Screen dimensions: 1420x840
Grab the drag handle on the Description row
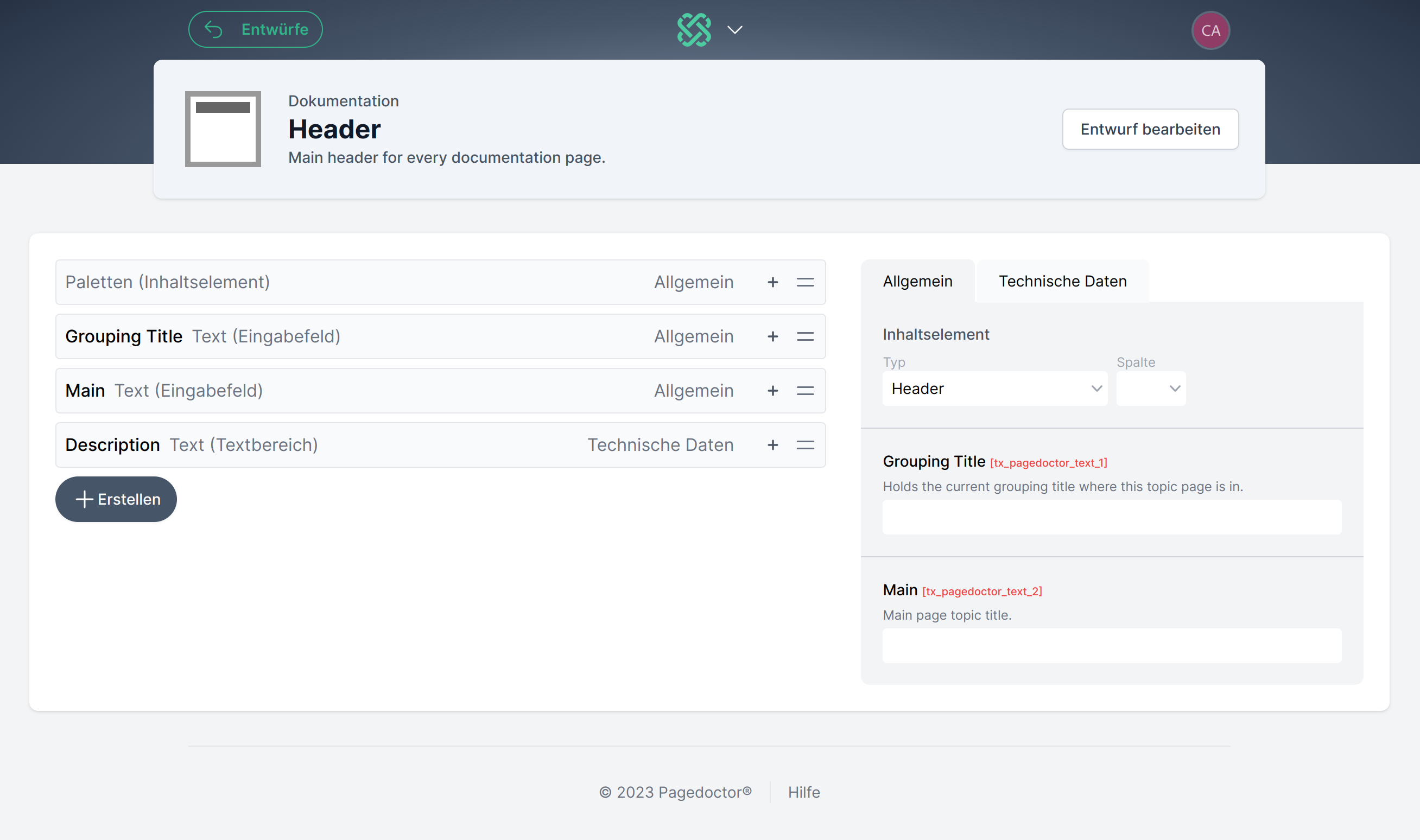click(x=805, y=445)
